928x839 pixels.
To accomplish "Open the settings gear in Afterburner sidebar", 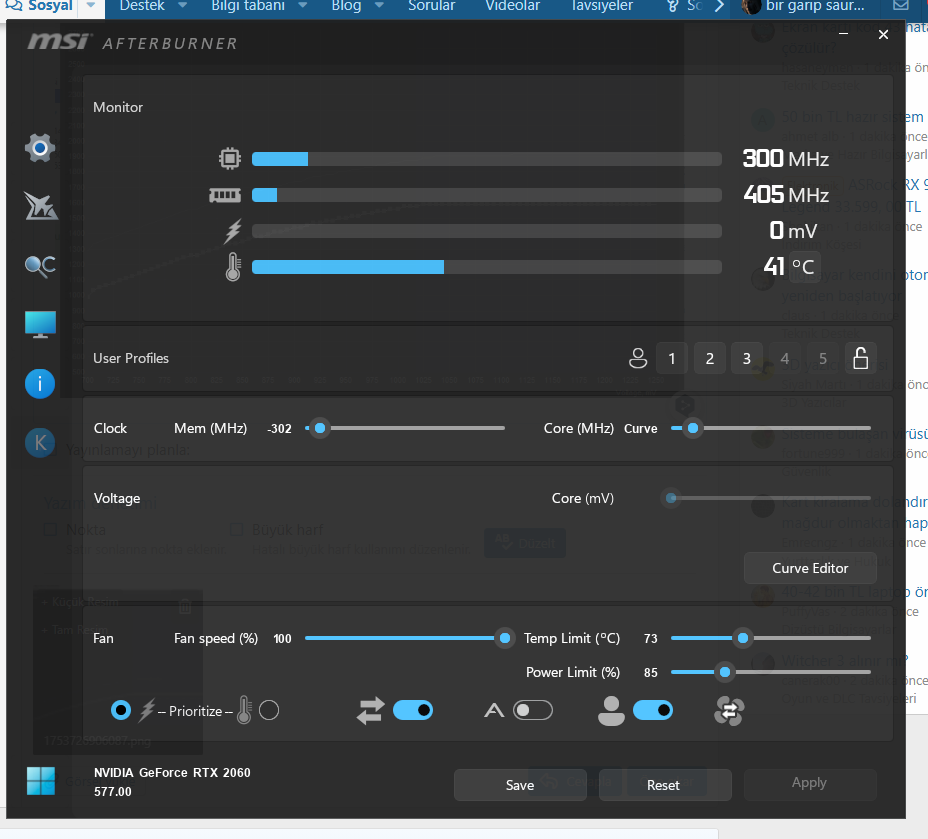I will click(x=40, y=147).
